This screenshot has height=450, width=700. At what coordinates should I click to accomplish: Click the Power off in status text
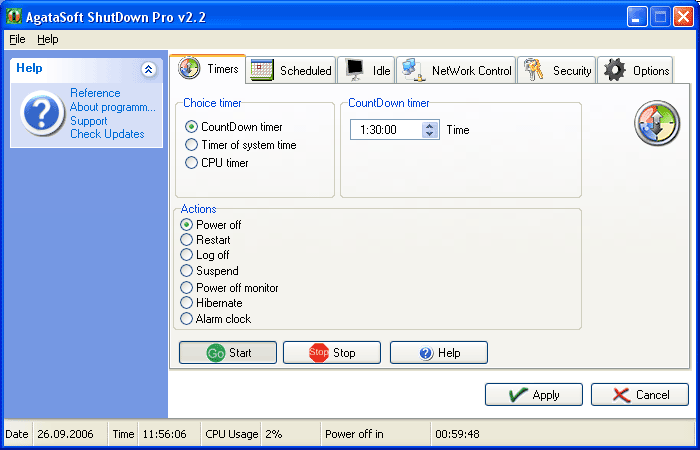point(354,434)
